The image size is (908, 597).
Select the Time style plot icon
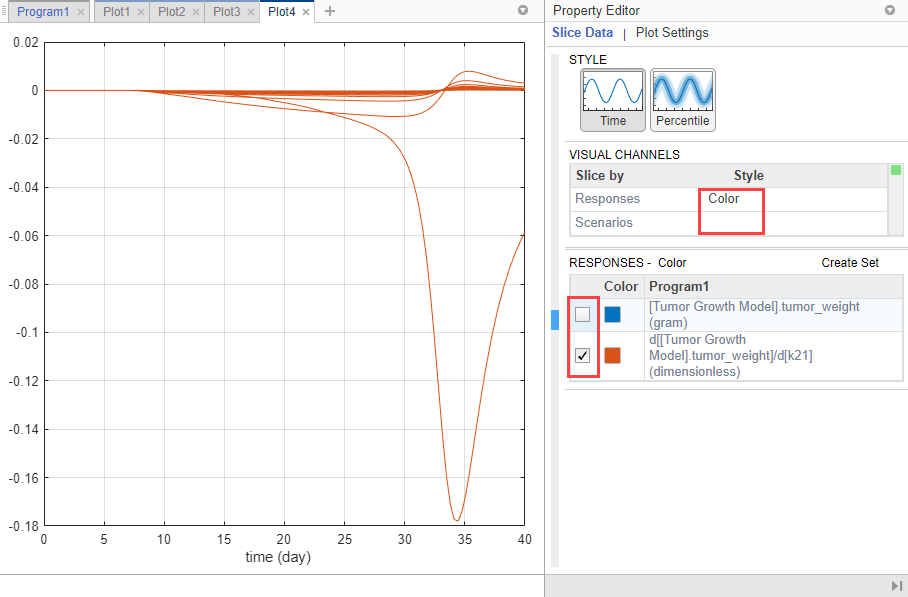(x=613, y=100)
